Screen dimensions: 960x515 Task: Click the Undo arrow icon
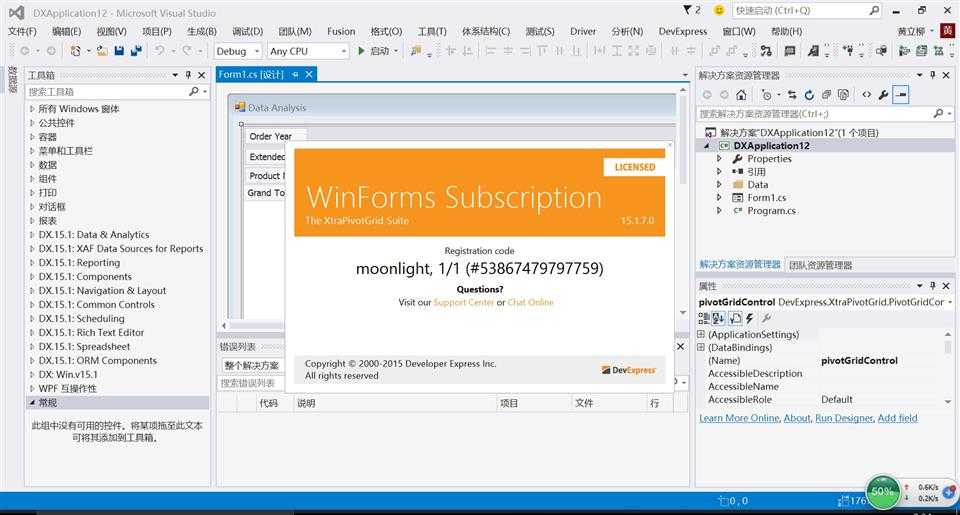[x=159, y=51]
